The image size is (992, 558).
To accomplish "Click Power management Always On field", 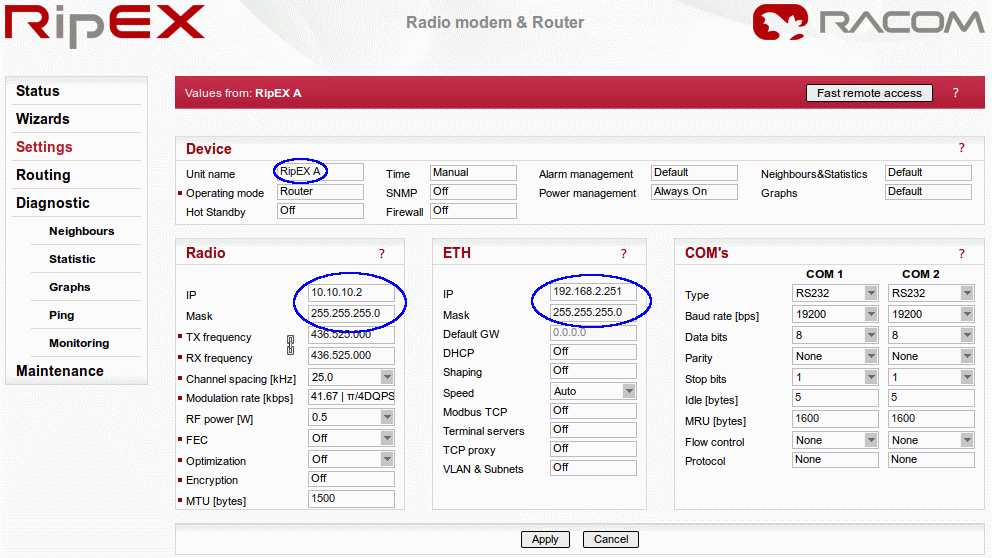I will point(694,192).
